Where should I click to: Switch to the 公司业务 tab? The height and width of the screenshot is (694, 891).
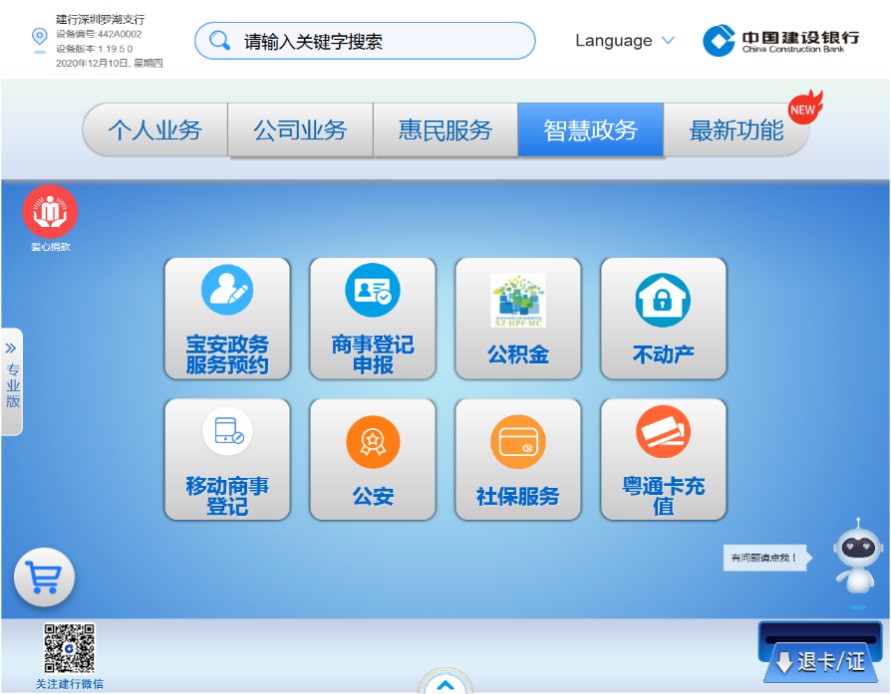300,130
